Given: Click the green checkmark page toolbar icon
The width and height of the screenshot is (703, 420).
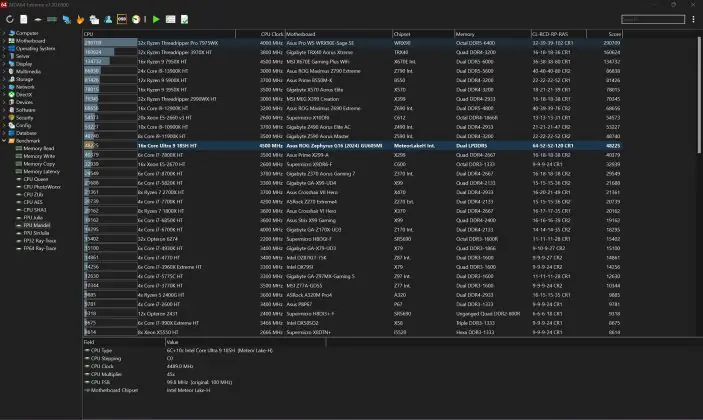Looking at the screenshot, I should coord(184,19).
